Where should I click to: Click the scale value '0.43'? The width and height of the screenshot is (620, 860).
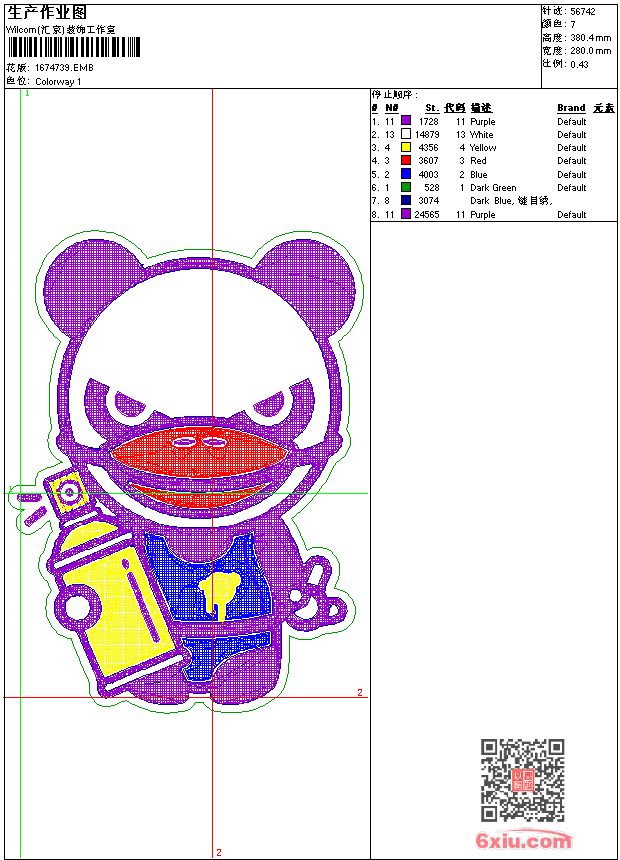tap(579, 65)
